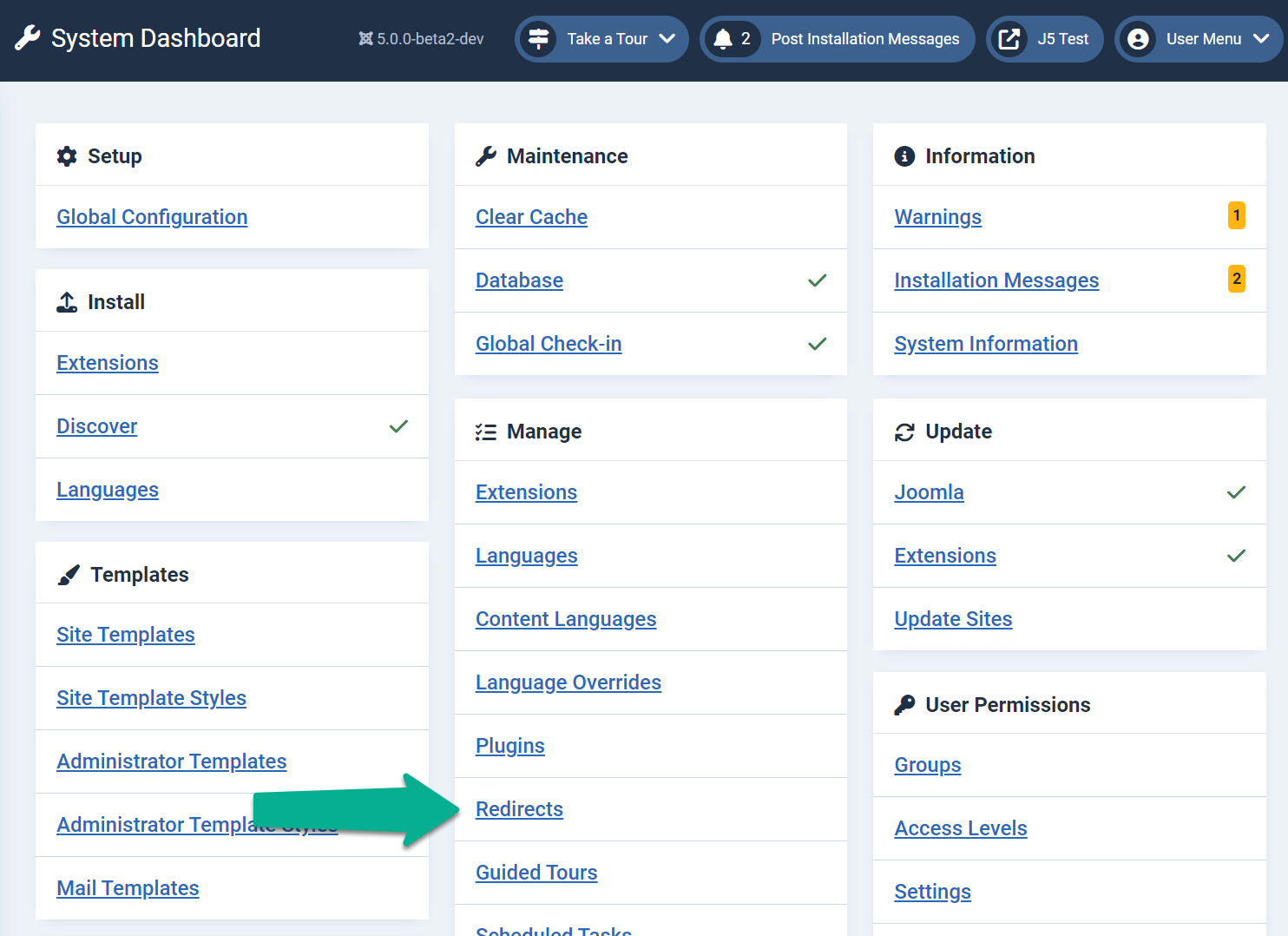Click the wrench icon beside System Dashboard
The height and width of the screenshot is (936, 1288).
[x=27, y=38]
